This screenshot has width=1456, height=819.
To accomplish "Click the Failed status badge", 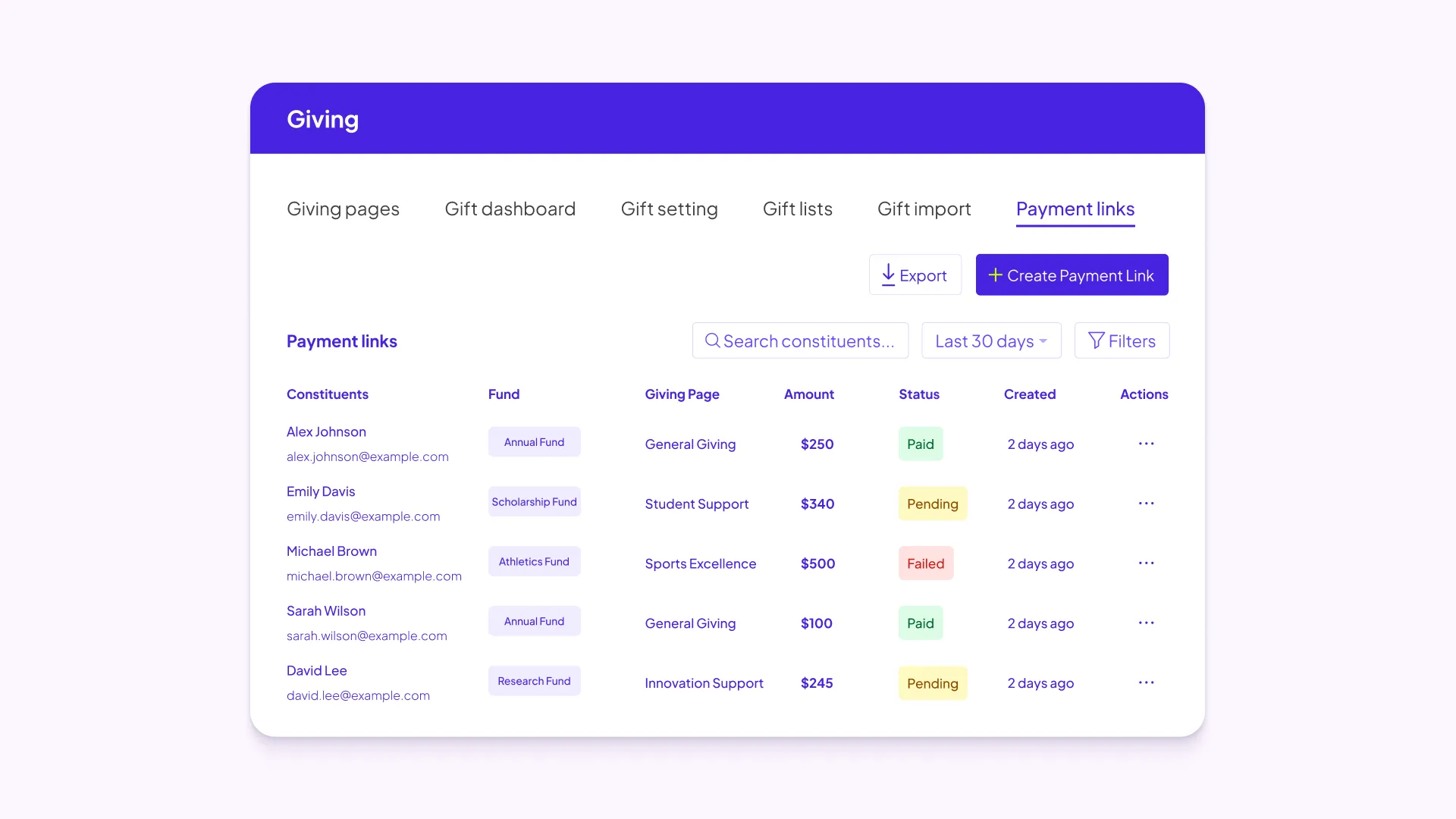I will coord(925,563).
